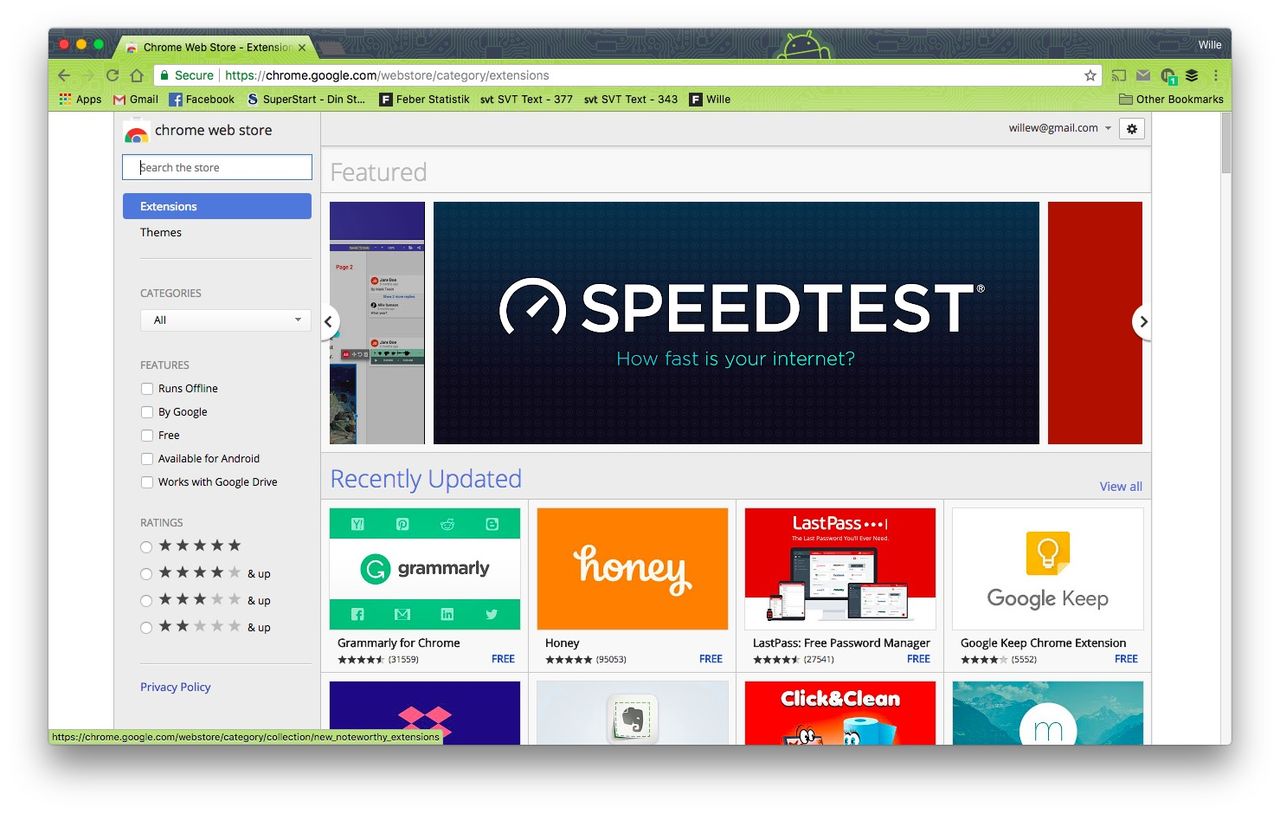Image resolution: width=1280 pixels, height=814 pixels.
Task: Click the Wille profile name button
Action: click(1209, 44)
